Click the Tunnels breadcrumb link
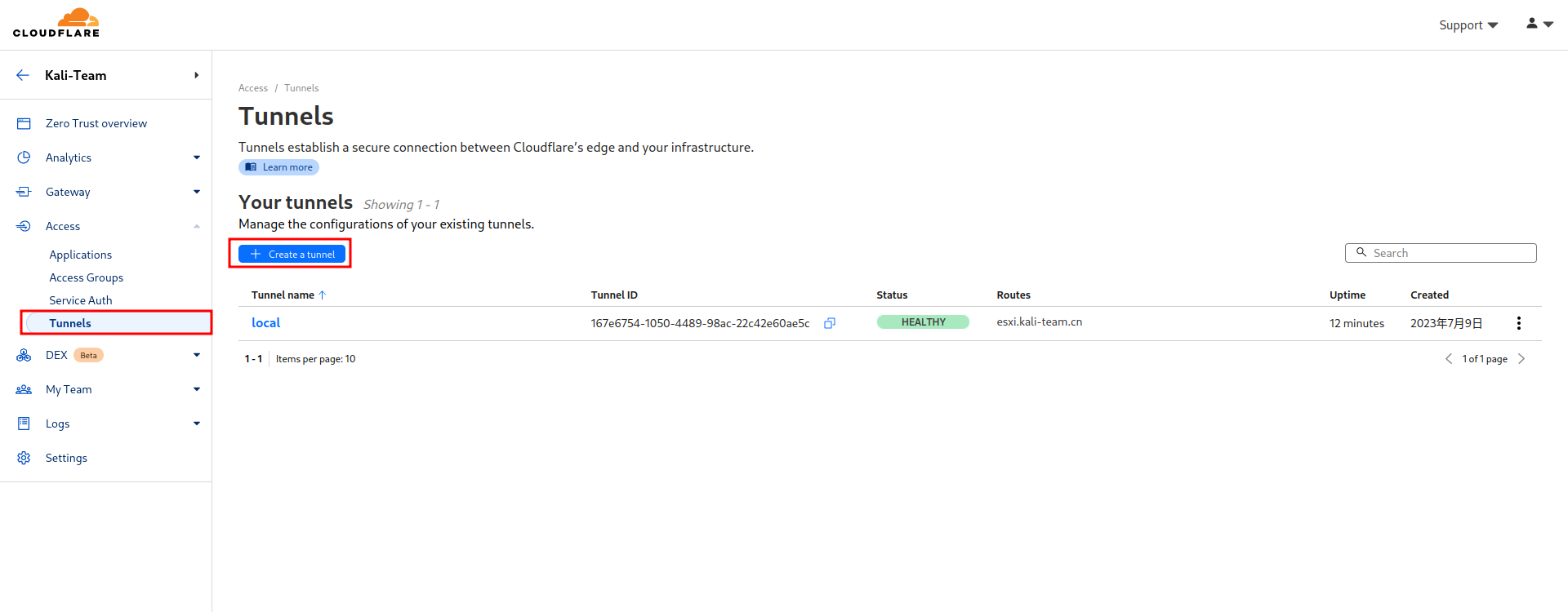1568x612 pixels. click(x=301, y=88)
